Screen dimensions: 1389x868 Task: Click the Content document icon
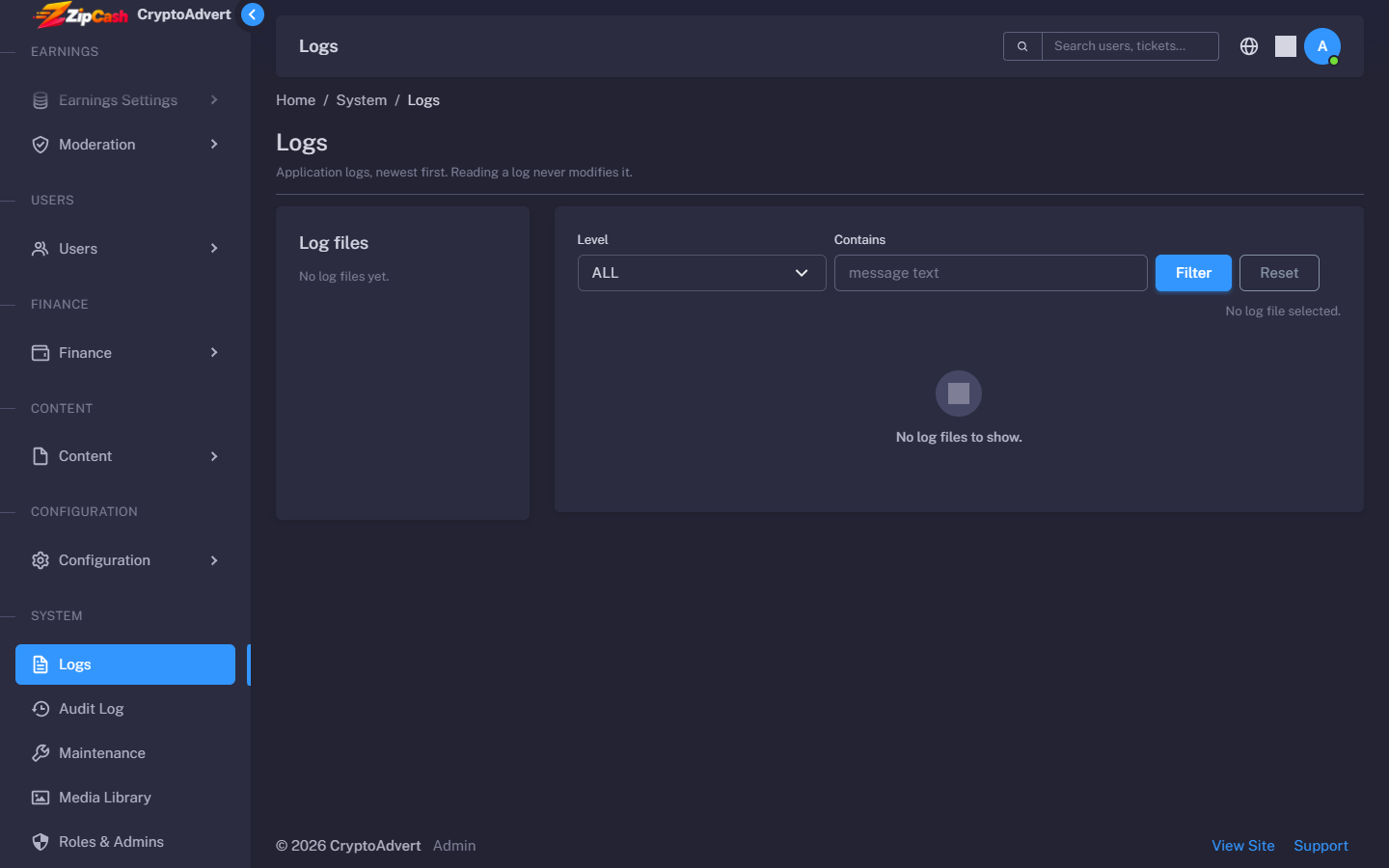tap(41, 456)
